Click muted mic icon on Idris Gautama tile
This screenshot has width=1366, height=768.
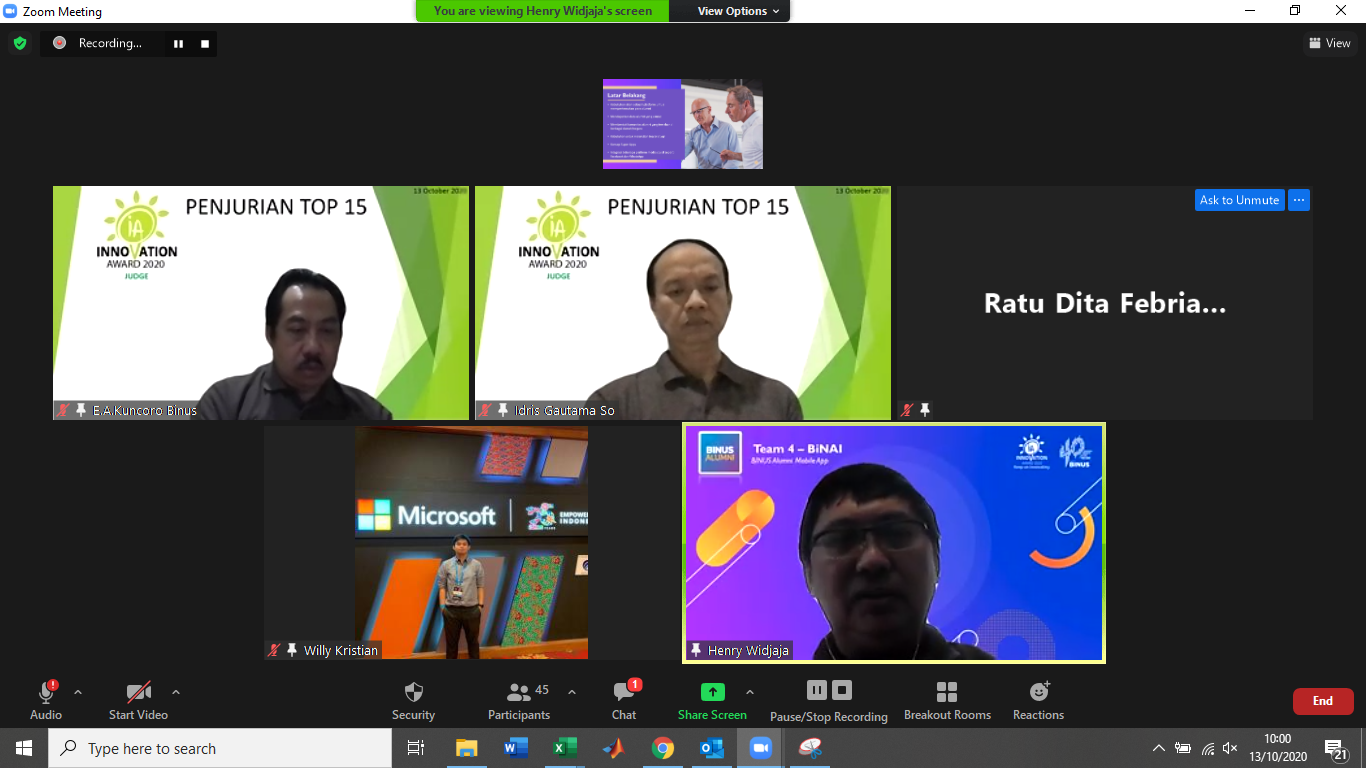tap(485, 410)
